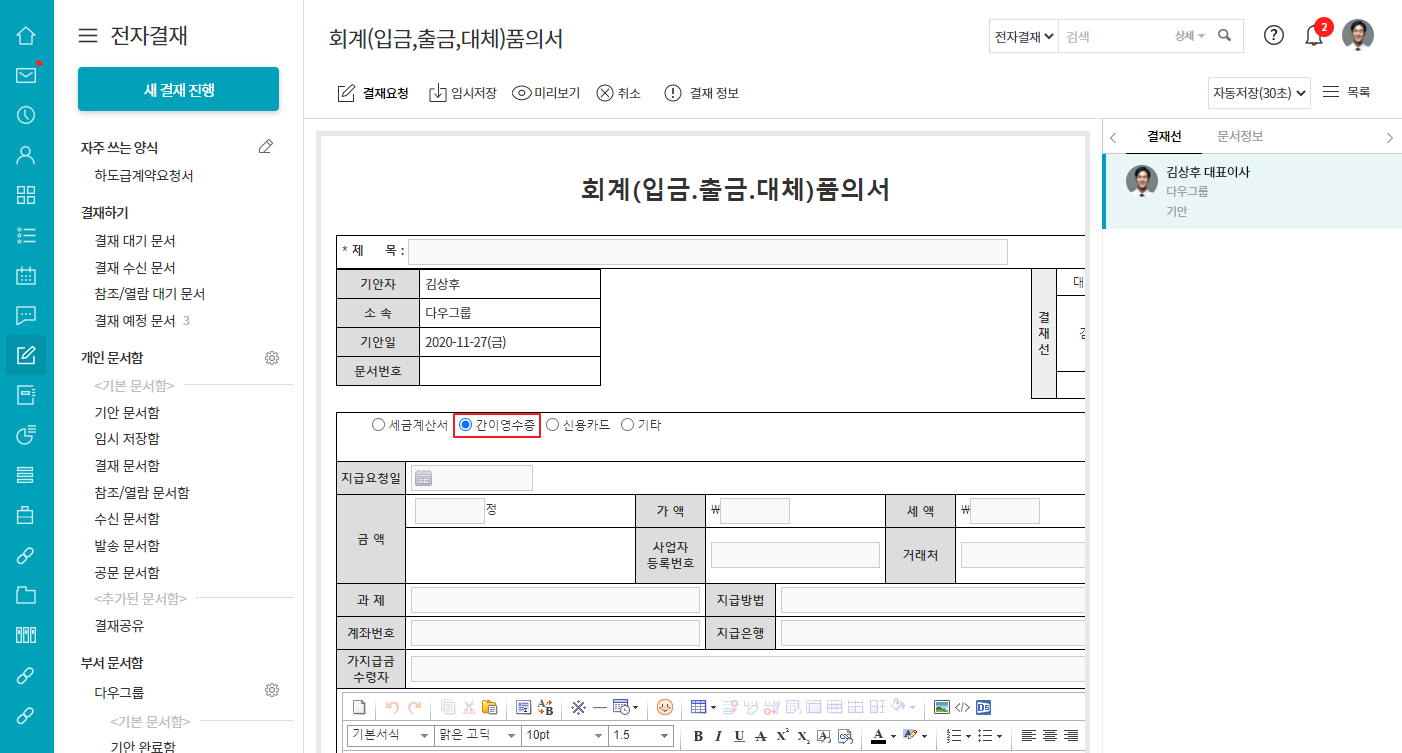This screenshot has width=1402, height=753.
Task: Expand the 맑은 고딕 font dropdown
Action: [x=477, y=735]
